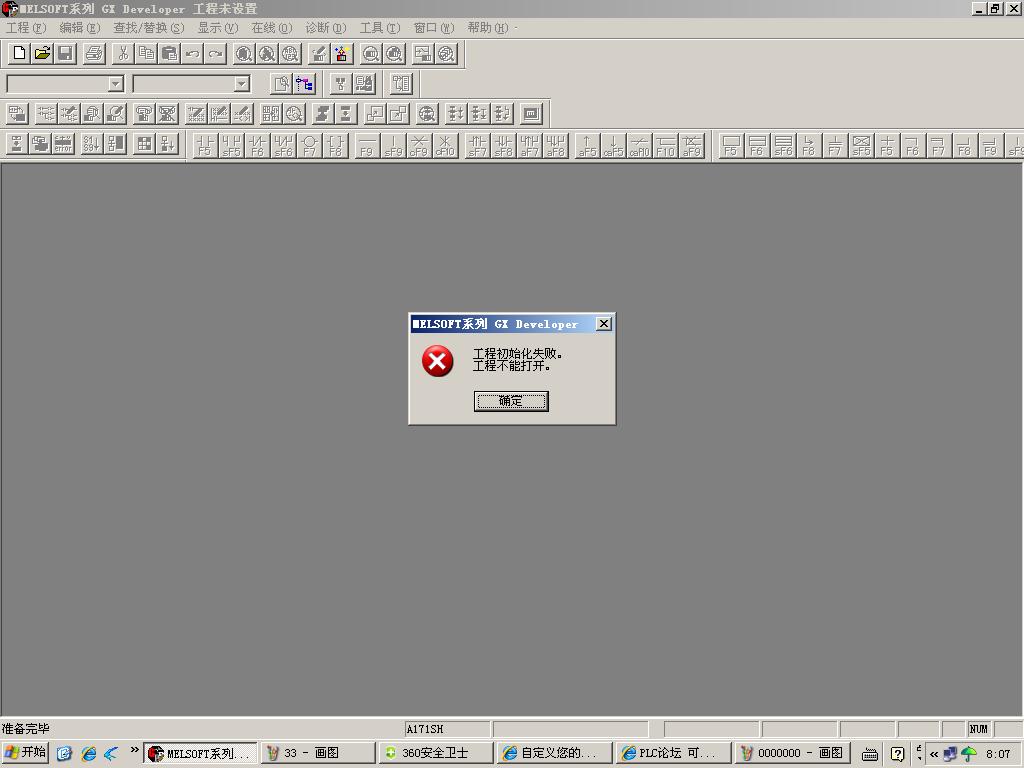This screenshot has width=1024, height=768.
Task: Click the New project icon
Action: pos(19,54)
